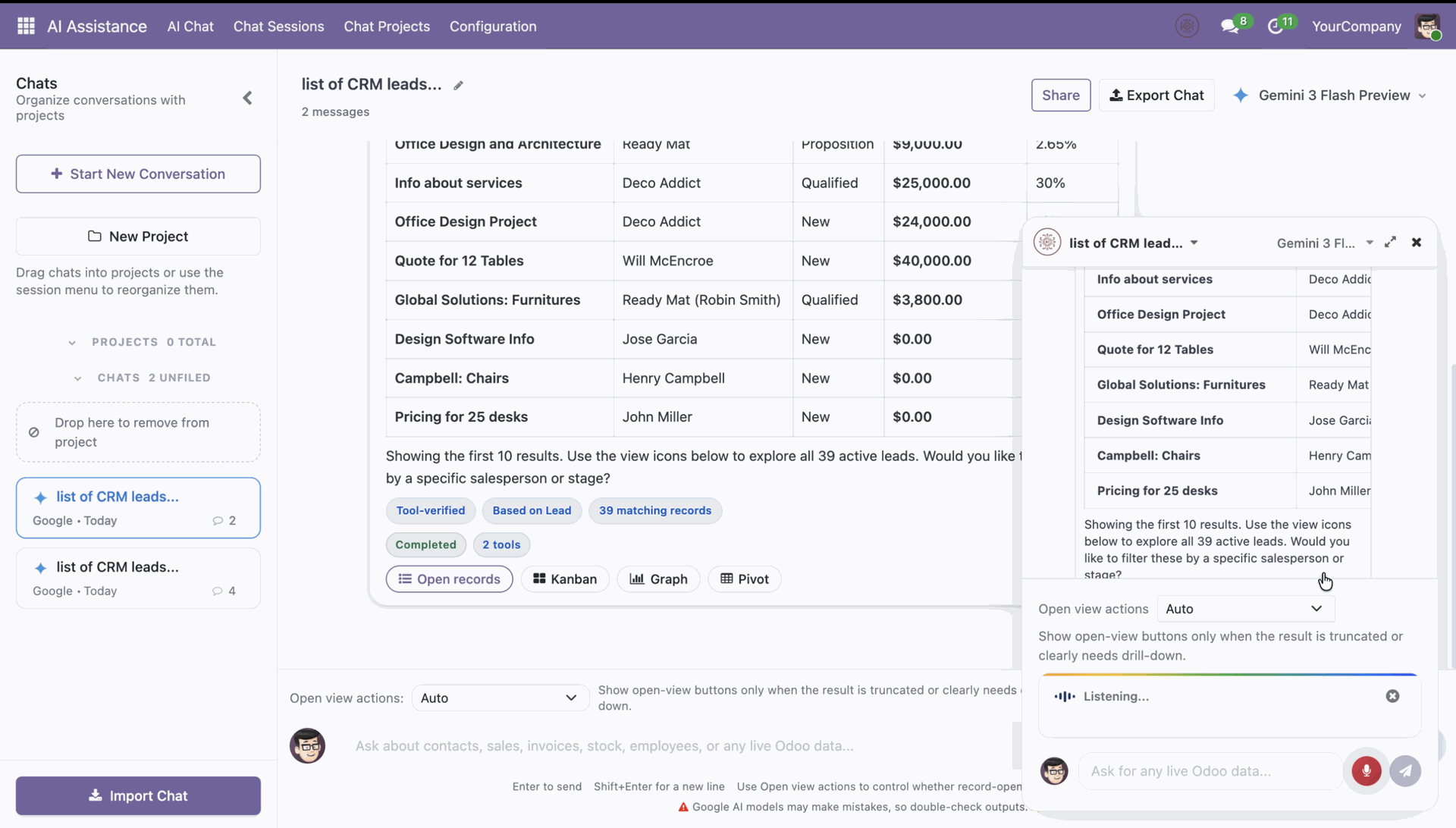This screenshot has height=828, width=1456.
Task: Click the Gemini sparkle icon near model selector
Action: pyautogui.click(x=1241, y=96)
